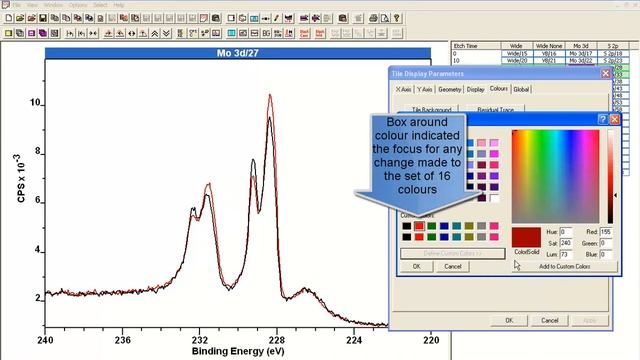Click the Etch Time column header
This screenshot has width=640, height=360.
476,46
